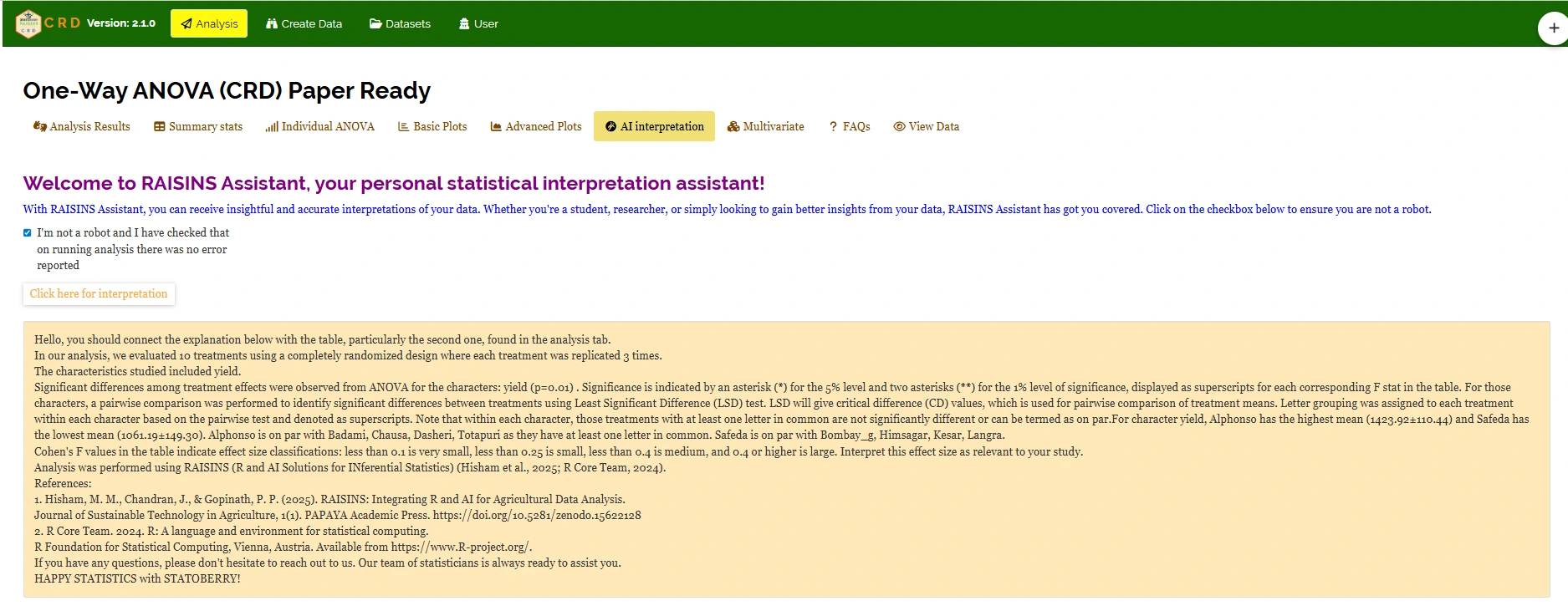This screenshot has height=606, width=1568.
Task: Open the Datasets menu item
Action: pyautogui.click(x=400, y=24)
